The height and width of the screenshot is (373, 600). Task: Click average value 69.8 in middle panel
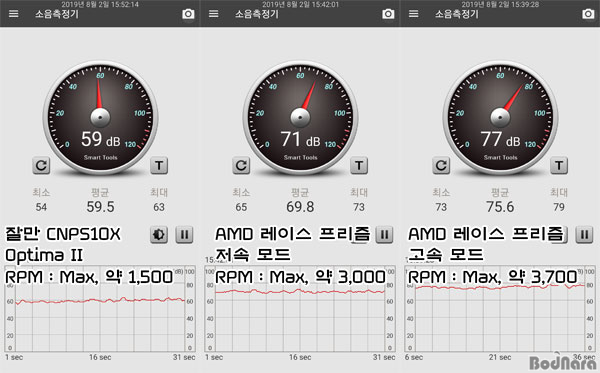pyautogui.click(x=300, y=207)
